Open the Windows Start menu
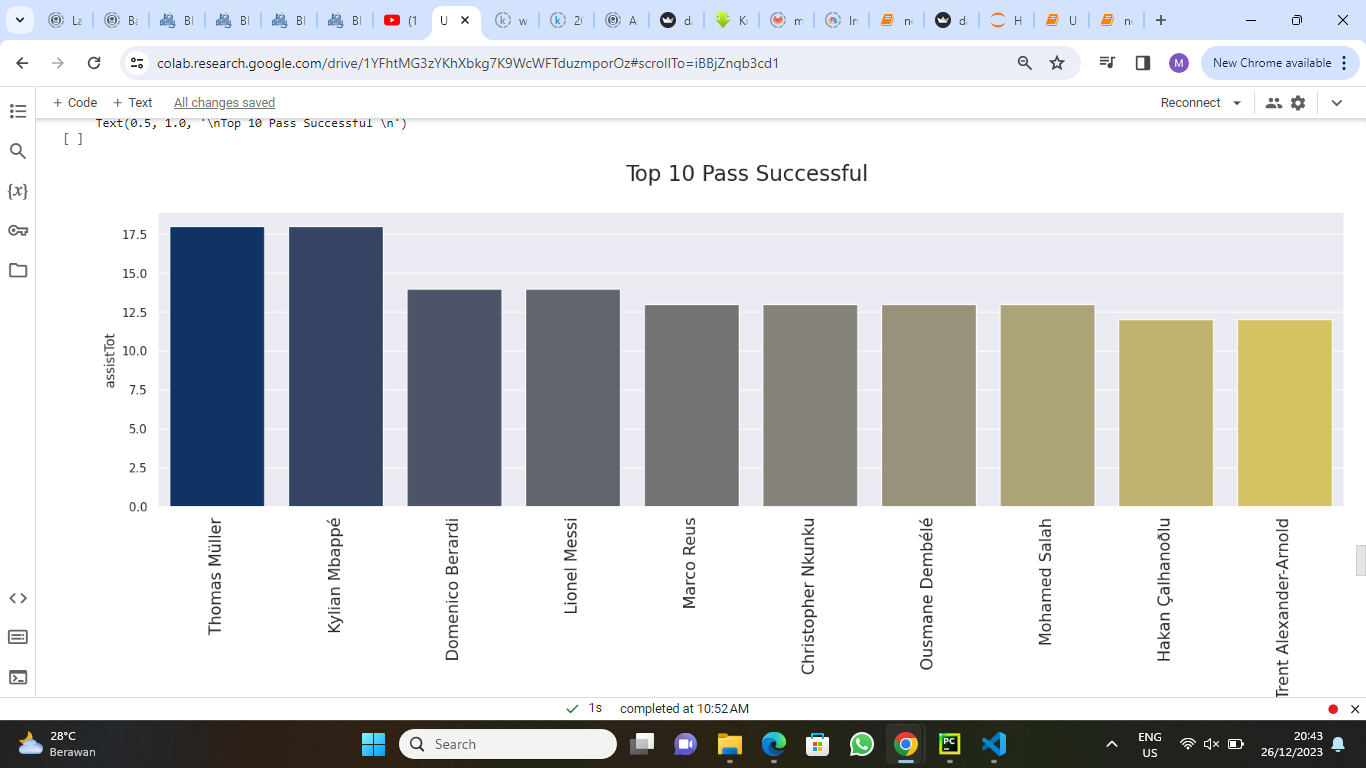The height and width of the screenshot is (768, 1366). click(x=373, y=744)
